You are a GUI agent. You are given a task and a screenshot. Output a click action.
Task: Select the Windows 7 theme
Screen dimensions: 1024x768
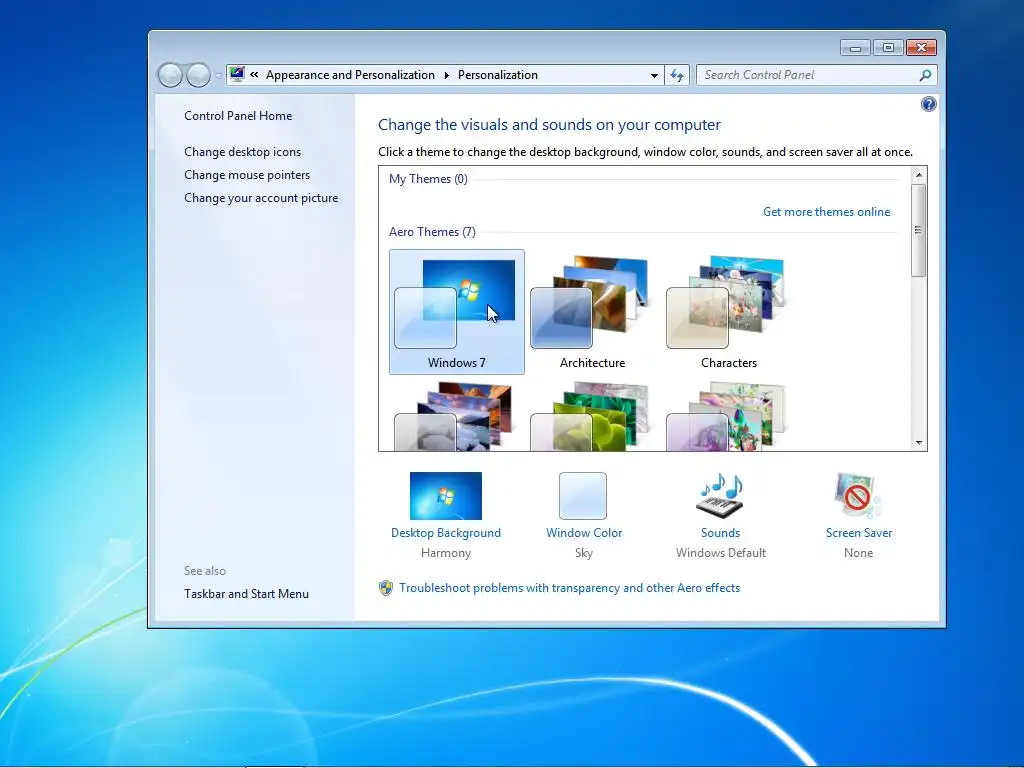tap(456, 312)
